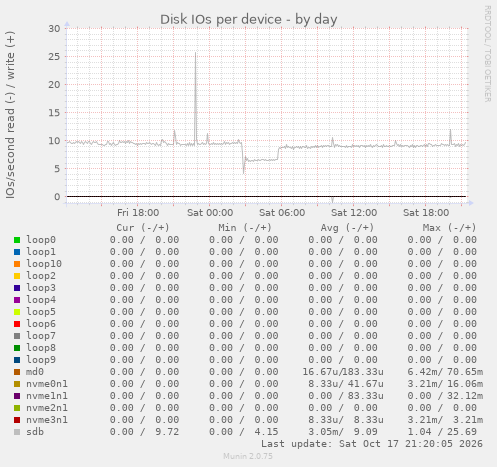Image resolution: width=497 pixels, height=467 pixels.
Task: Select the loop0 device label
Action: coord(41,240)
